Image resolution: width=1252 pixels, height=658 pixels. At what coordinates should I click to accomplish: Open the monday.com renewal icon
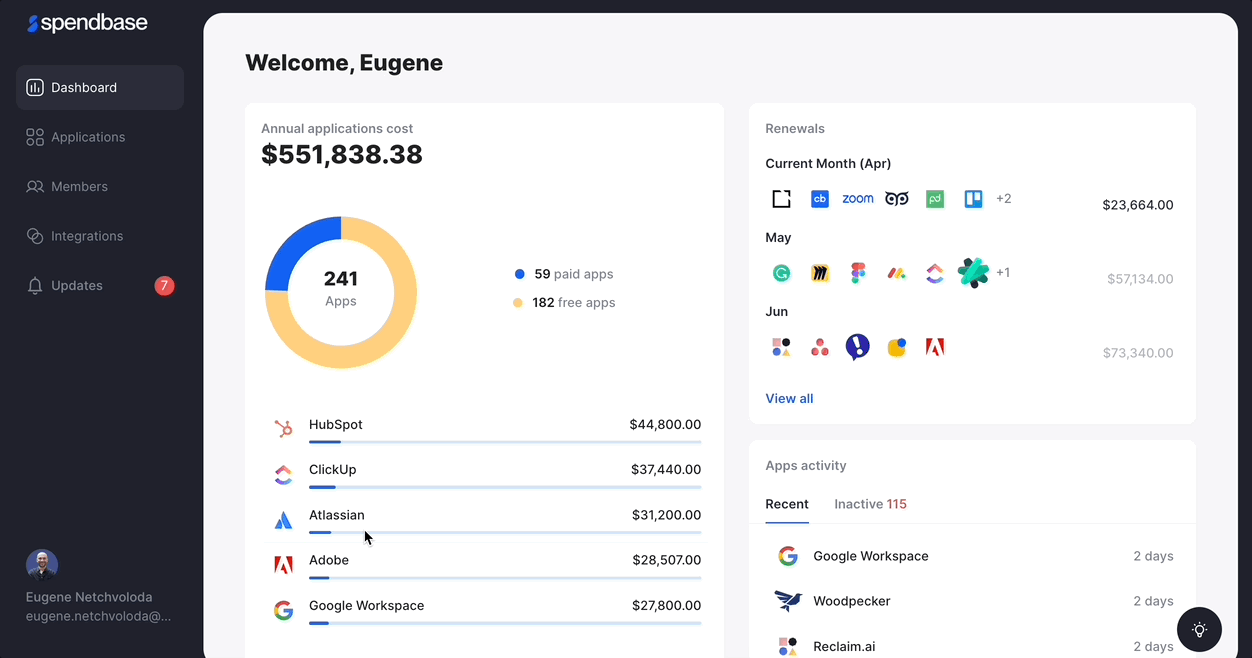tap(897, 273)
